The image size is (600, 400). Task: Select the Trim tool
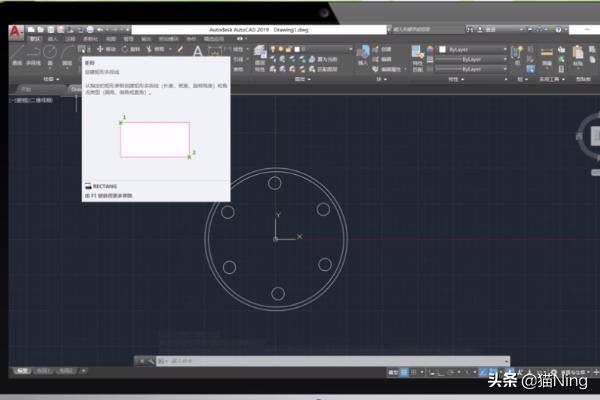point(155,49)
